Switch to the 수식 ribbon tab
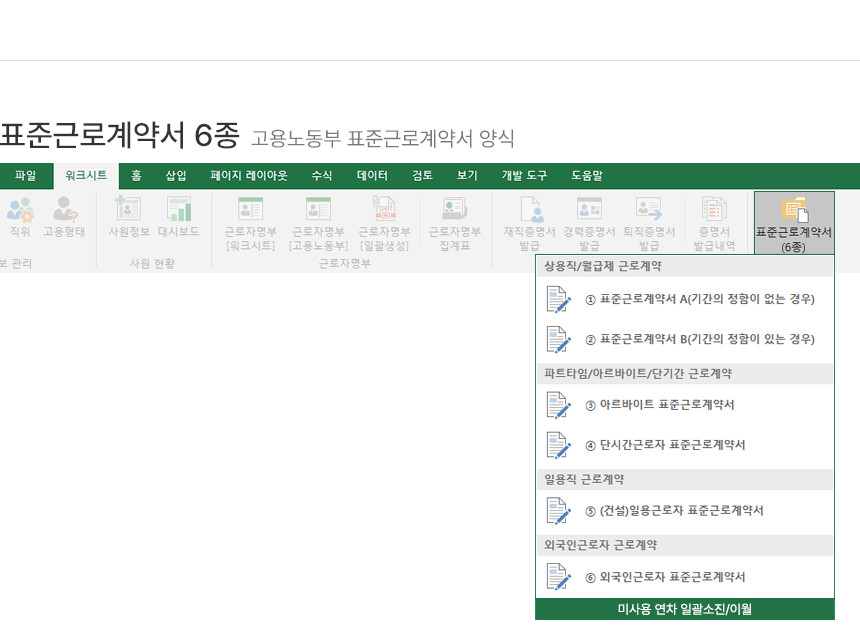 (322, 175)
